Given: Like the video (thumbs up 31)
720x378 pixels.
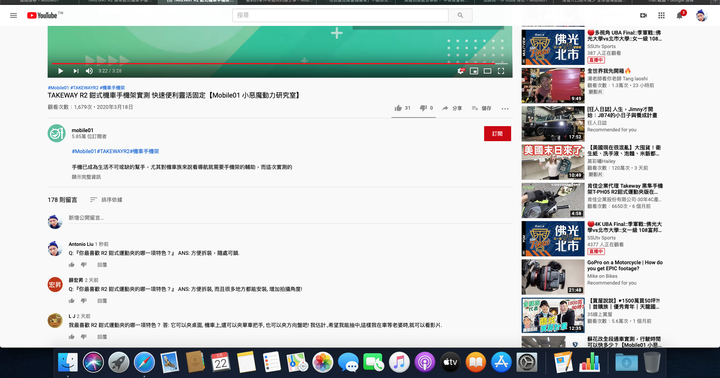Looking at the screenshot, I should pyautogui.click(x=402, y=108).
